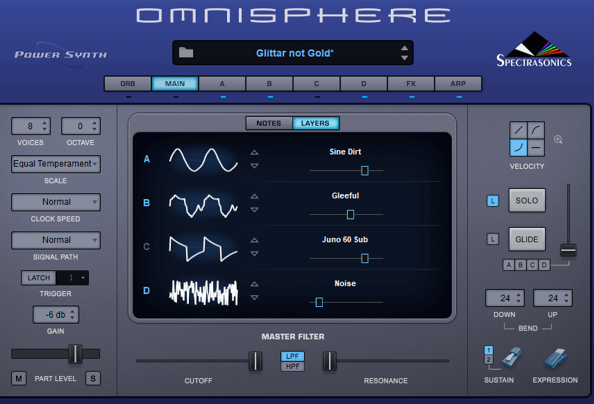Toggle glide for layer D button
Image resolution: width=594 pixels, height=404 pixels.
click(x=544, y=265)
